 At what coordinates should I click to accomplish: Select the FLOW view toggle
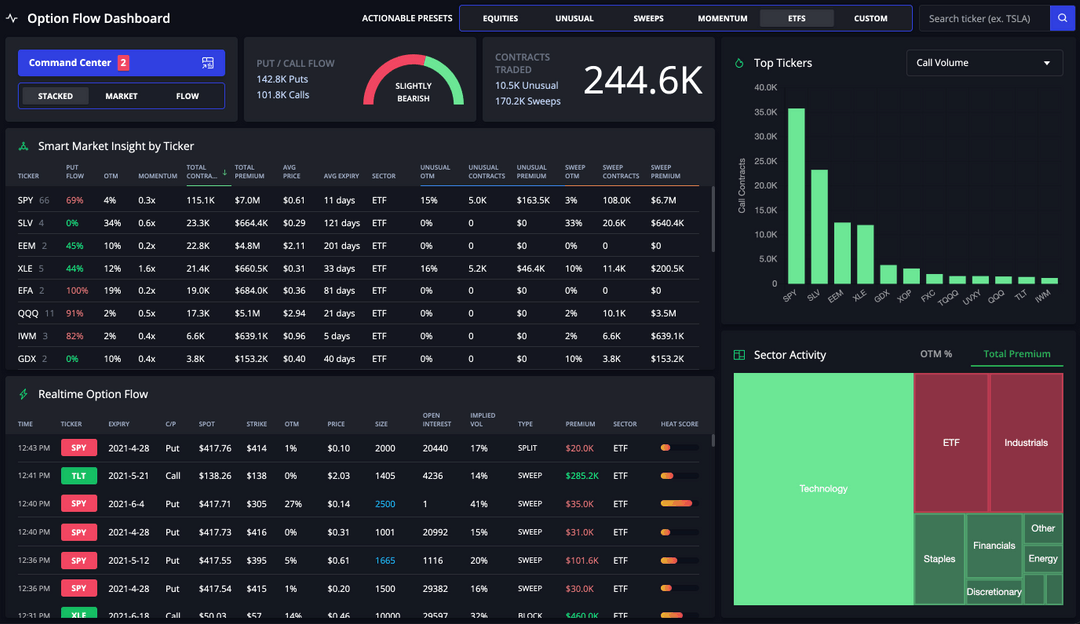coord(186,95)
